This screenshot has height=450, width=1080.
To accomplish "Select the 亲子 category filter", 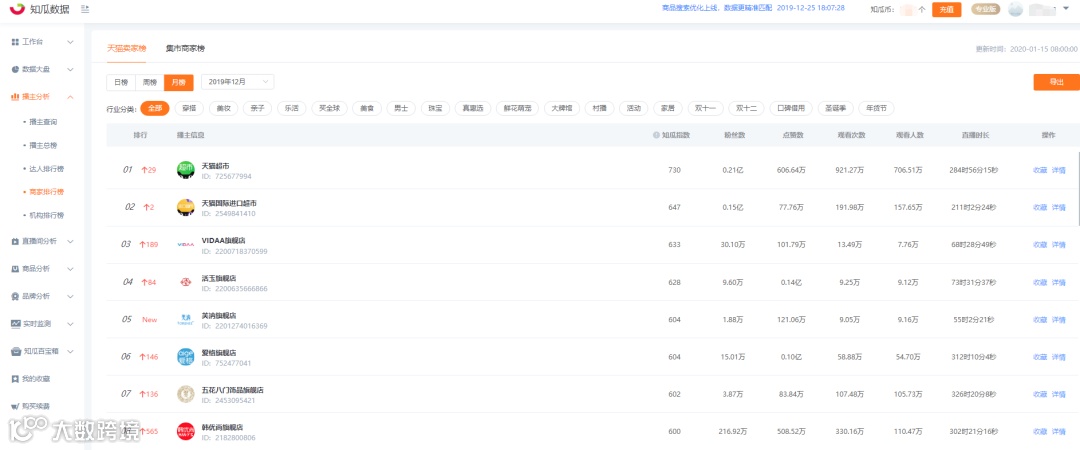I will (x=256, y=108).
